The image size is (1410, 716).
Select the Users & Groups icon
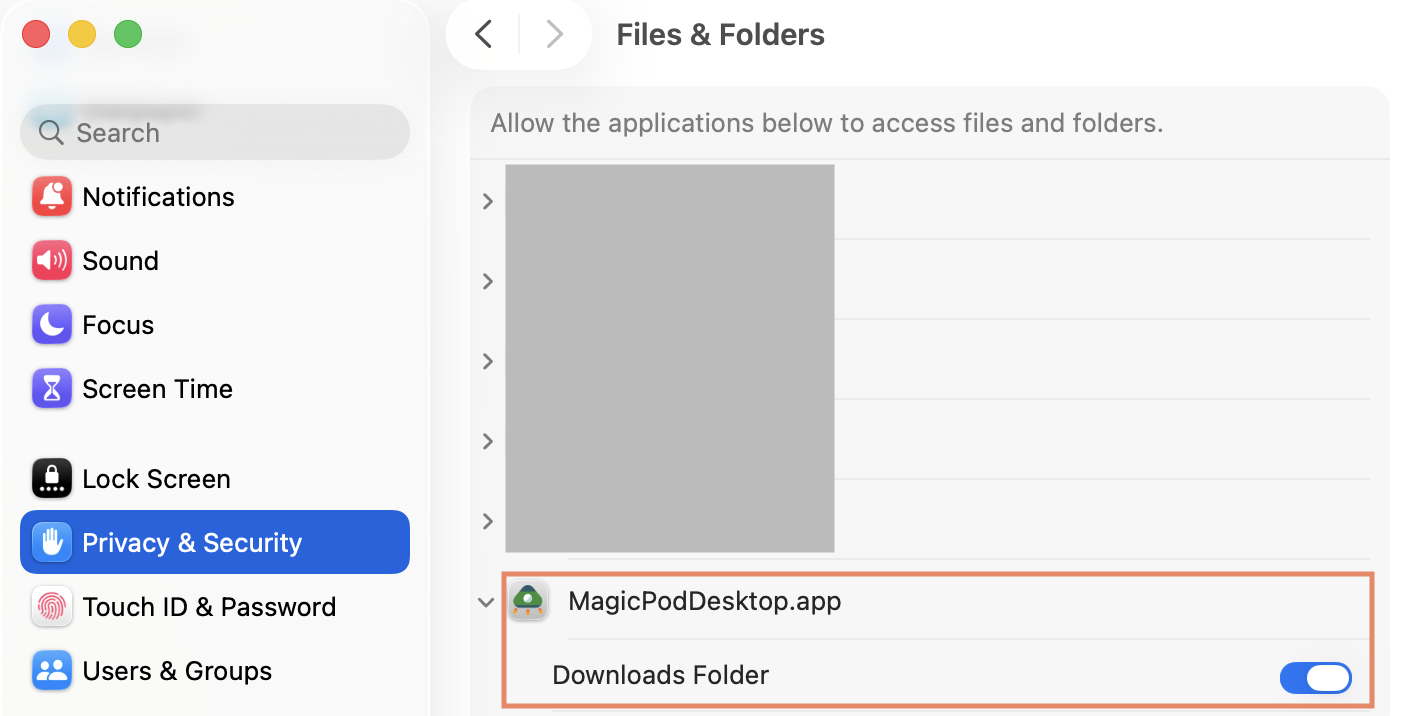[x=52, y=671]
